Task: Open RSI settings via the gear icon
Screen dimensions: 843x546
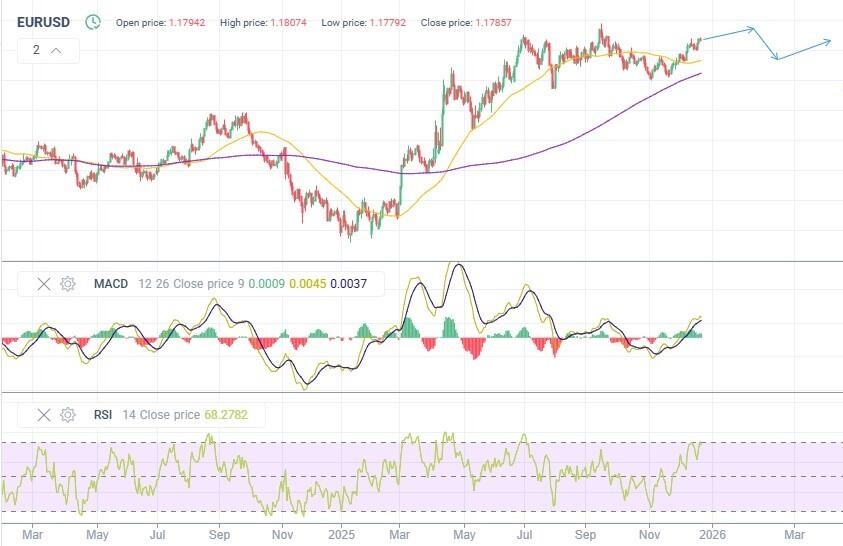Action: (x=68, y=414)
